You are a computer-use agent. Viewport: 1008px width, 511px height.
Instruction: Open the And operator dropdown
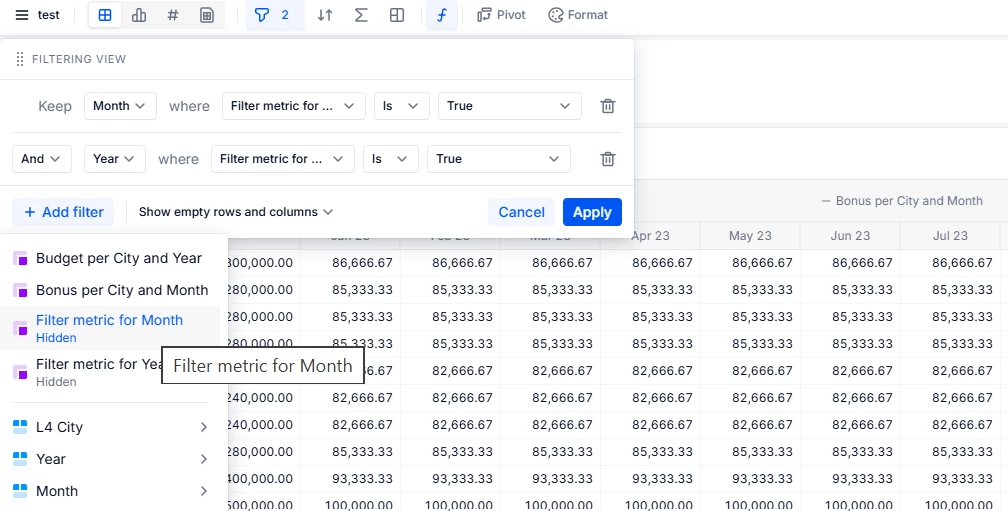tap(41, 159)
